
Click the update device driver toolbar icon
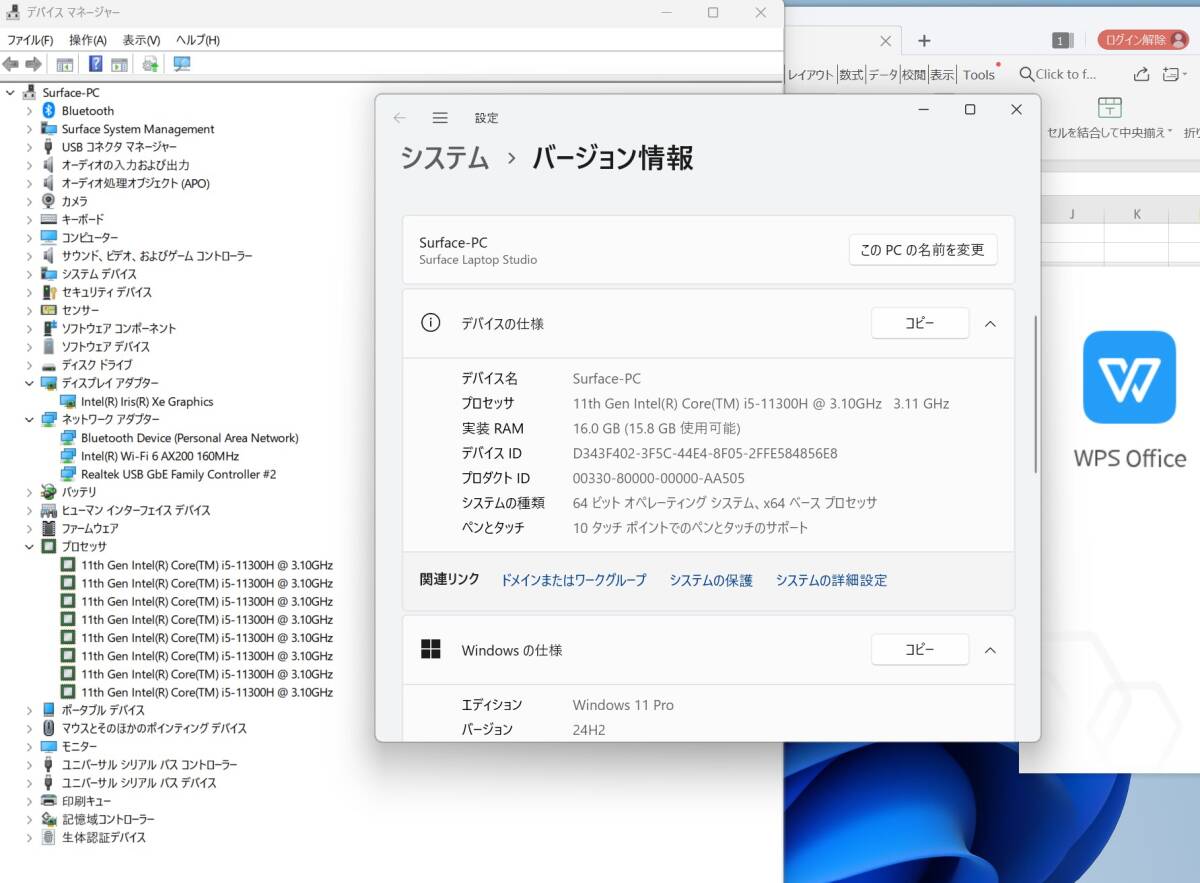150,64
